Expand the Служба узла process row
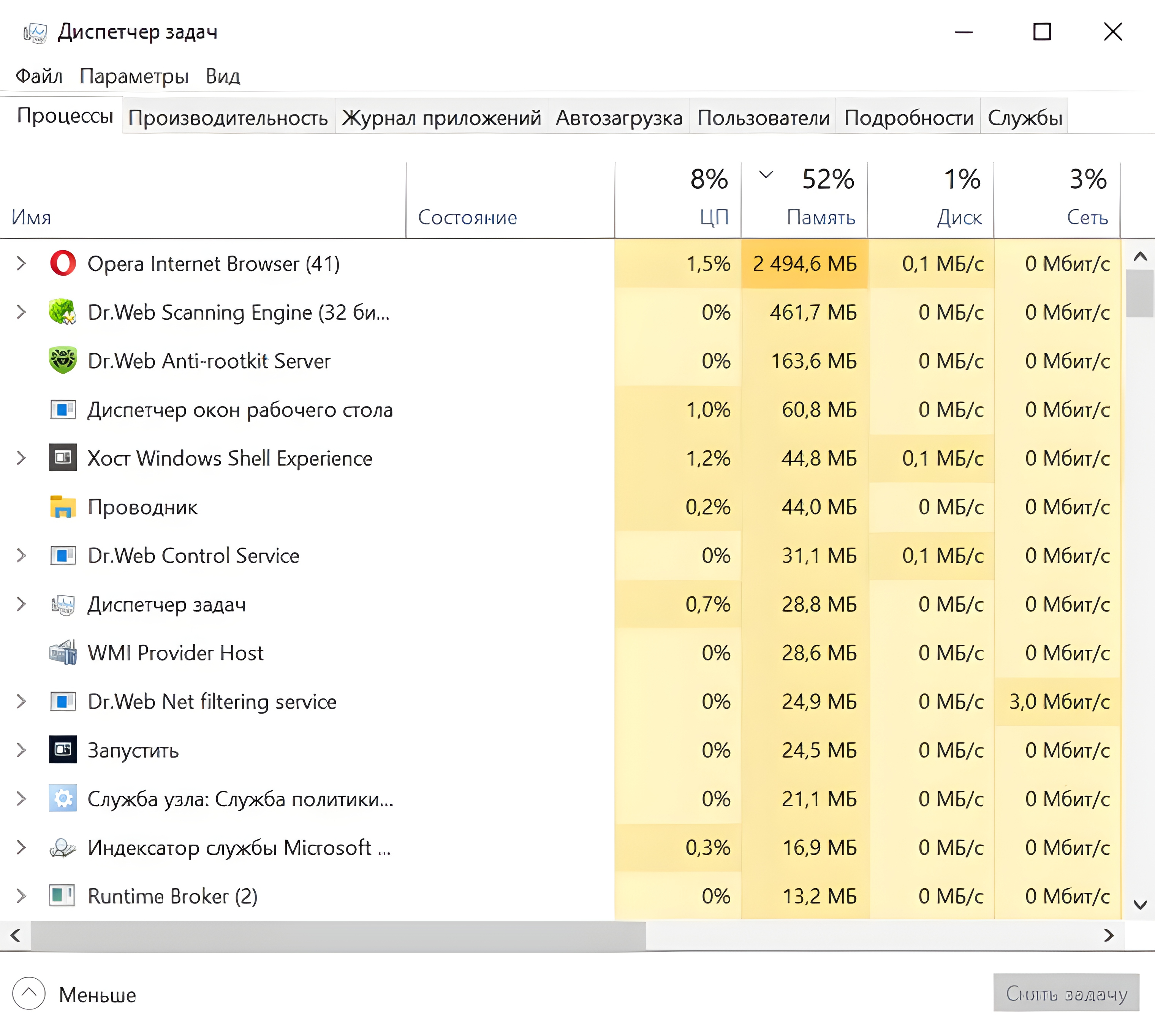The width and height of the screenshot is (1155, 1036). pos(21,799)
